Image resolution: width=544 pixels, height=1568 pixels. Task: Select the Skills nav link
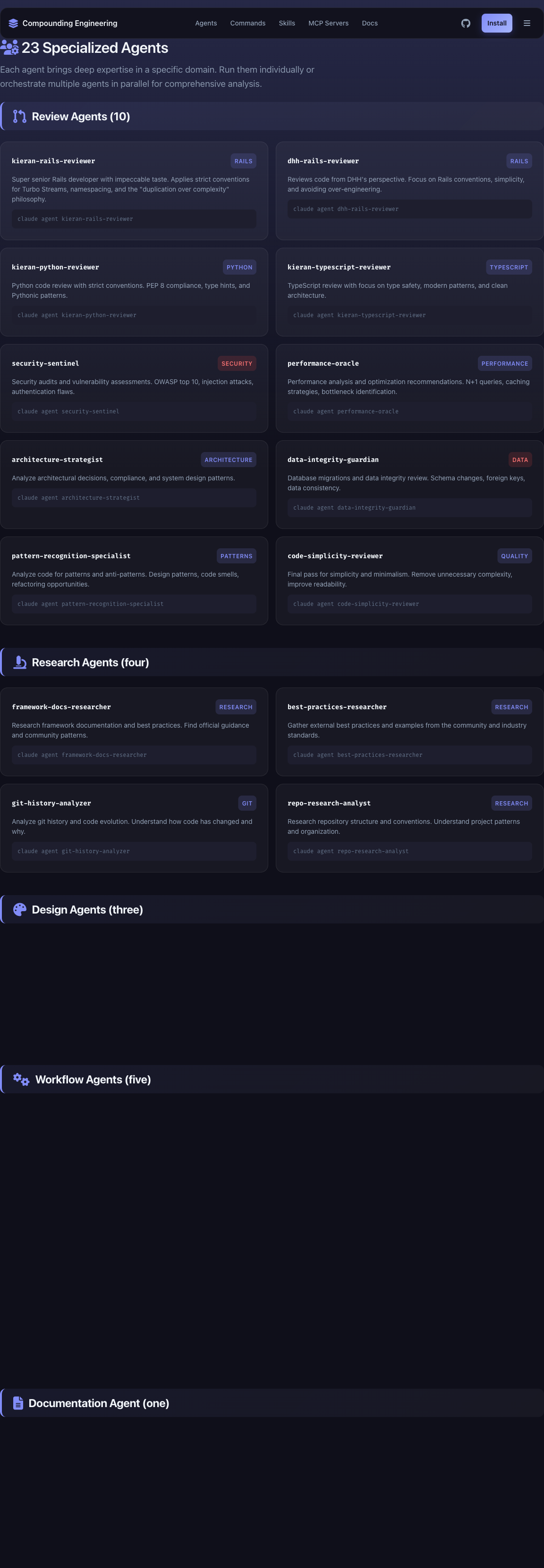[x=287, y=23]
